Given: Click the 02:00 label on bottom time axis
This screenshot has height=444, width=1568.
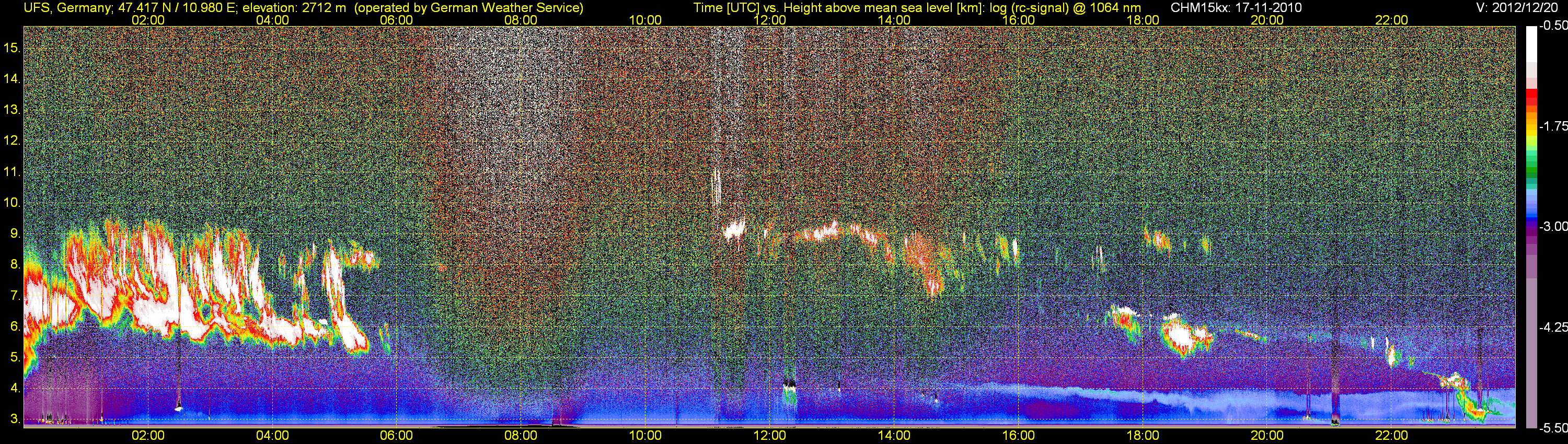Looking at the screenshot, I should click(x=148, y=436).
